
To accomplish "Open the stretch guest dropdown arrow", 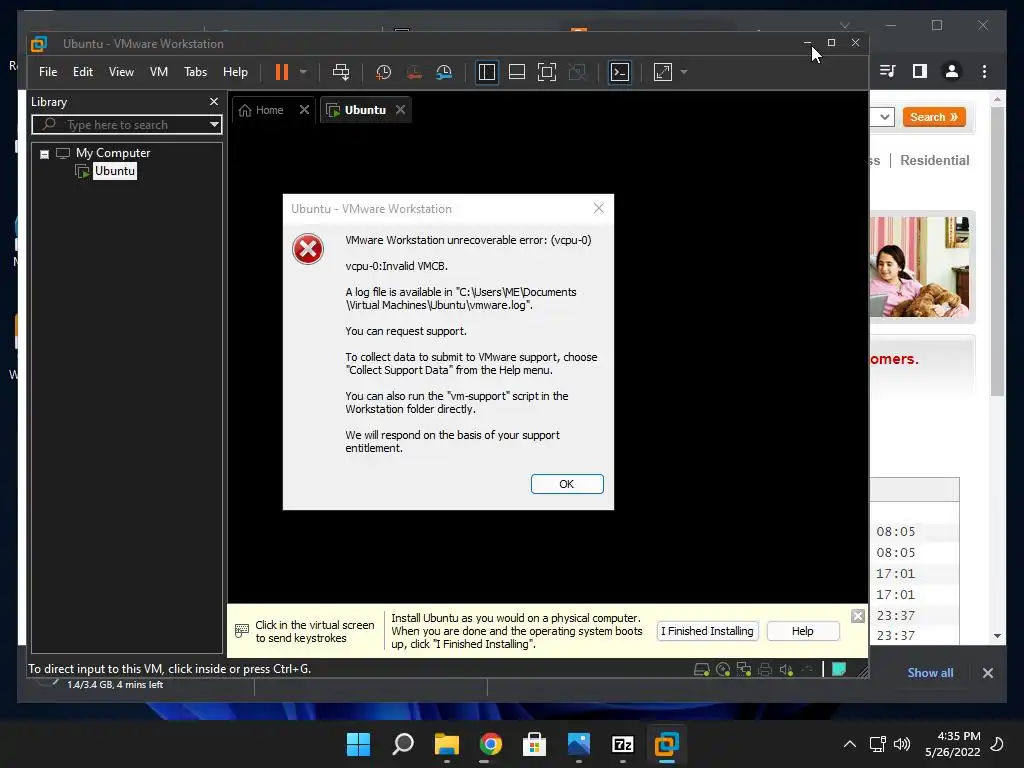I will point(684,72).
